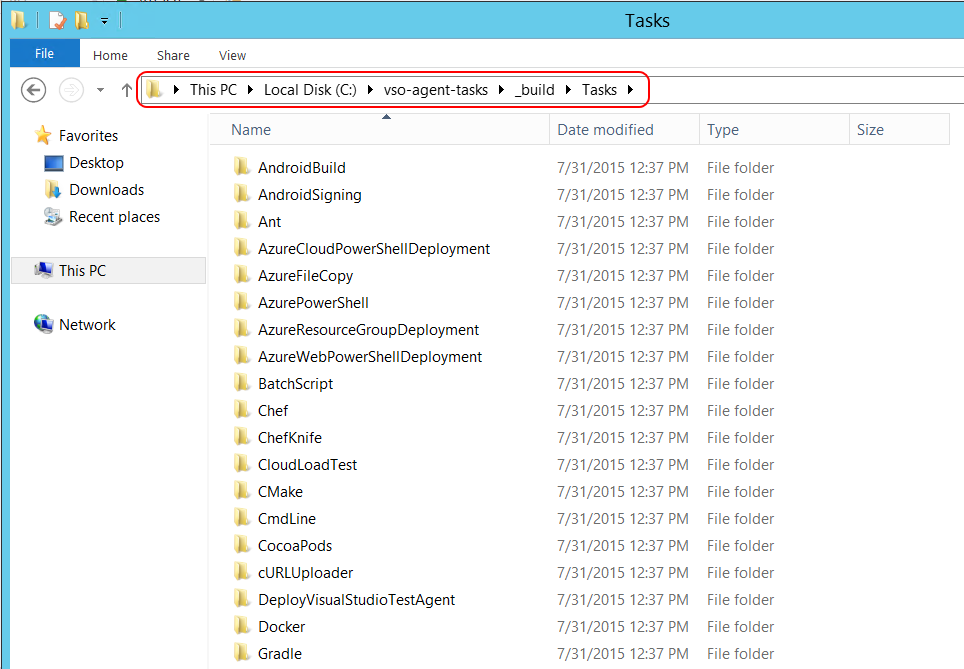Select the AndroidBuild folder icon

point(242,167)
